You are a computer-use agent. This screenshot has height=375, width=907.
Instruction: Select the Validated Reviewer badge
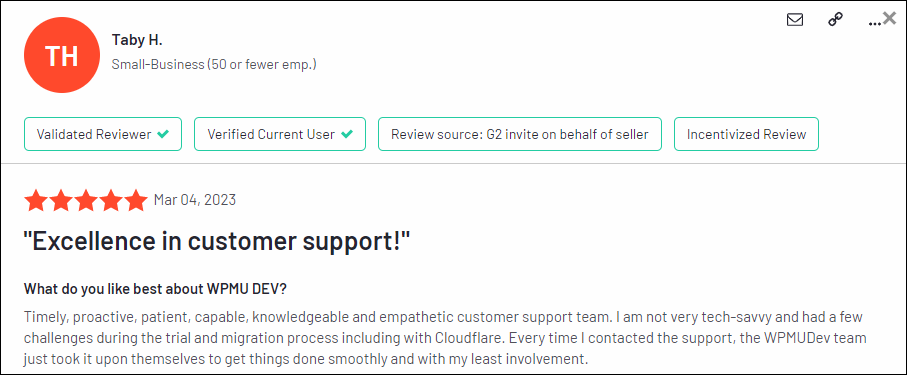103,134
